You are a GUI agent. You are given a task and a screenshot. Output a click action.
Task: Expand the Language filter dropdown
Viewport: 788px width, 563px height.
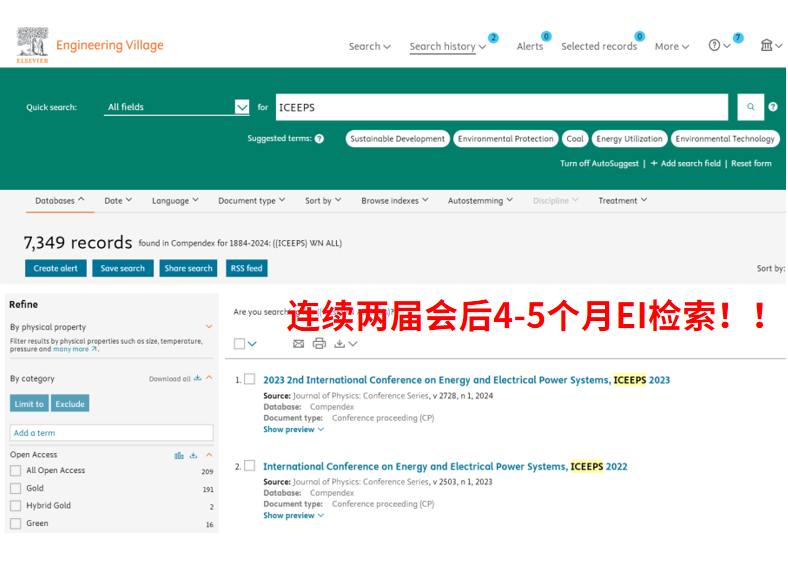click(x=175, y=201)
